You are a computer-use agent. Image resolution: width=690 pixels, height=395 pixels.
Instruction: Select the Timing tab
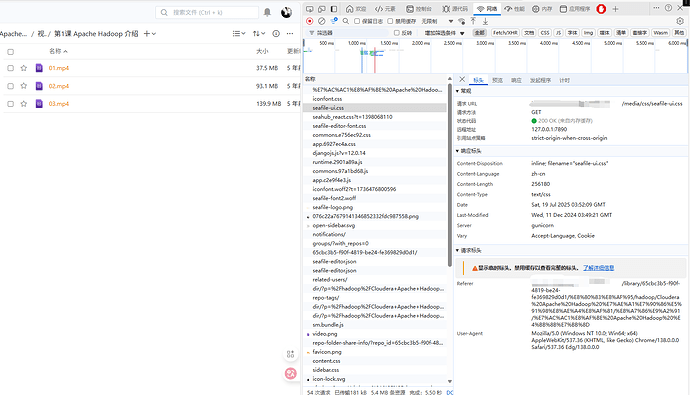click(564, 80)
